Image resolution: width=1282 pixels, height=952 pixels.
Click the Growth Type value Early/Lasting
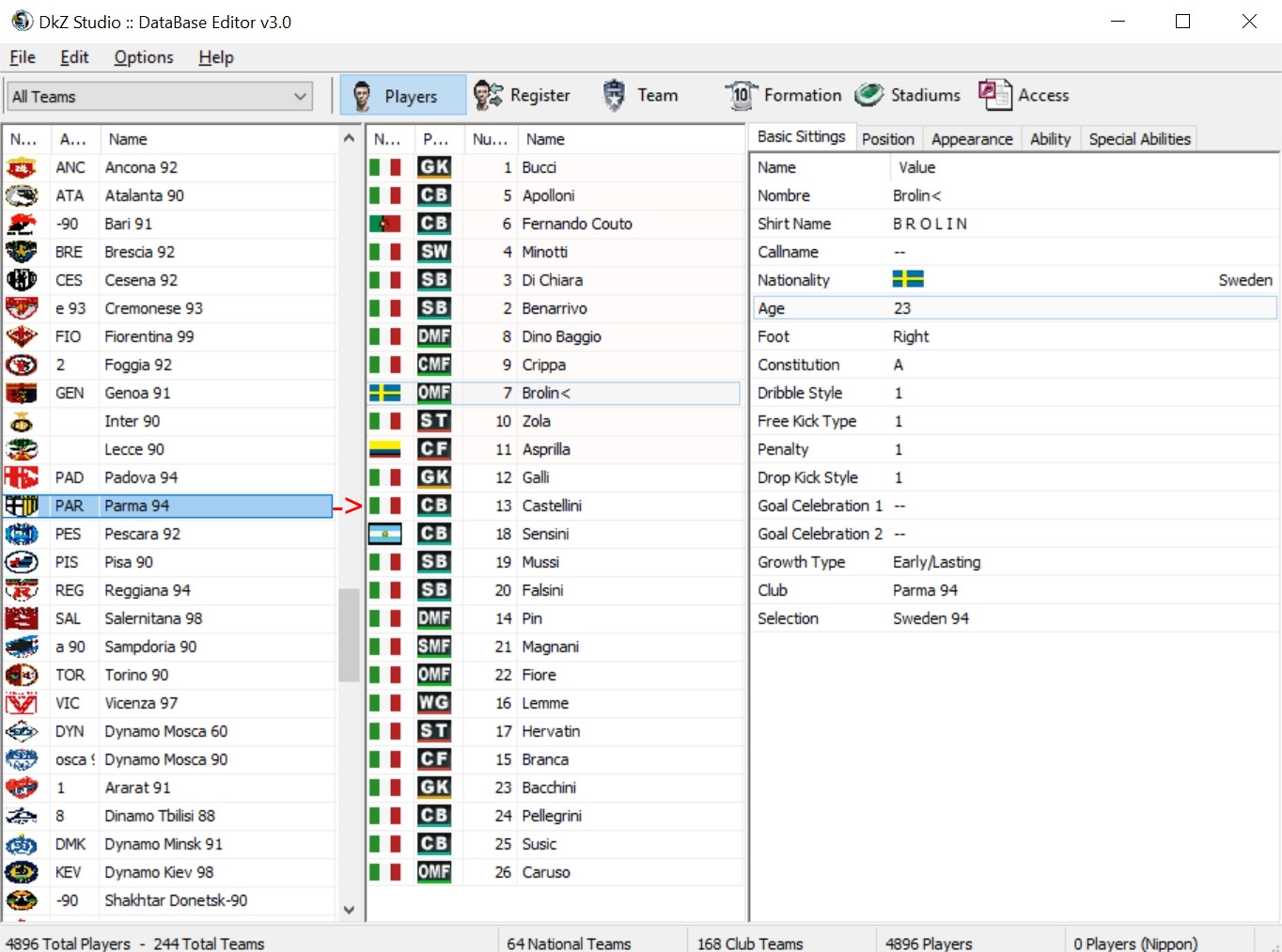point(937,562)
